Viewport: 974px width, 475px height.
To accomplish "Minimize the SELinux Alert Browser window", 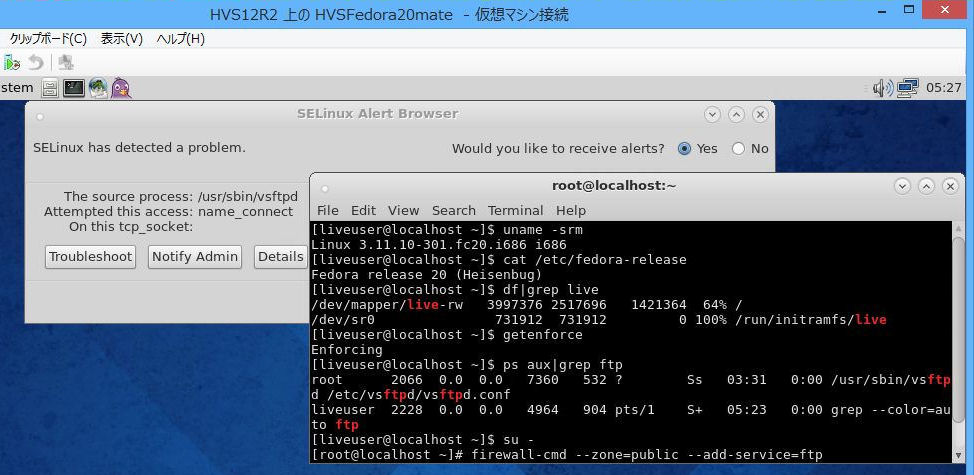I will [x=712, y=114].
